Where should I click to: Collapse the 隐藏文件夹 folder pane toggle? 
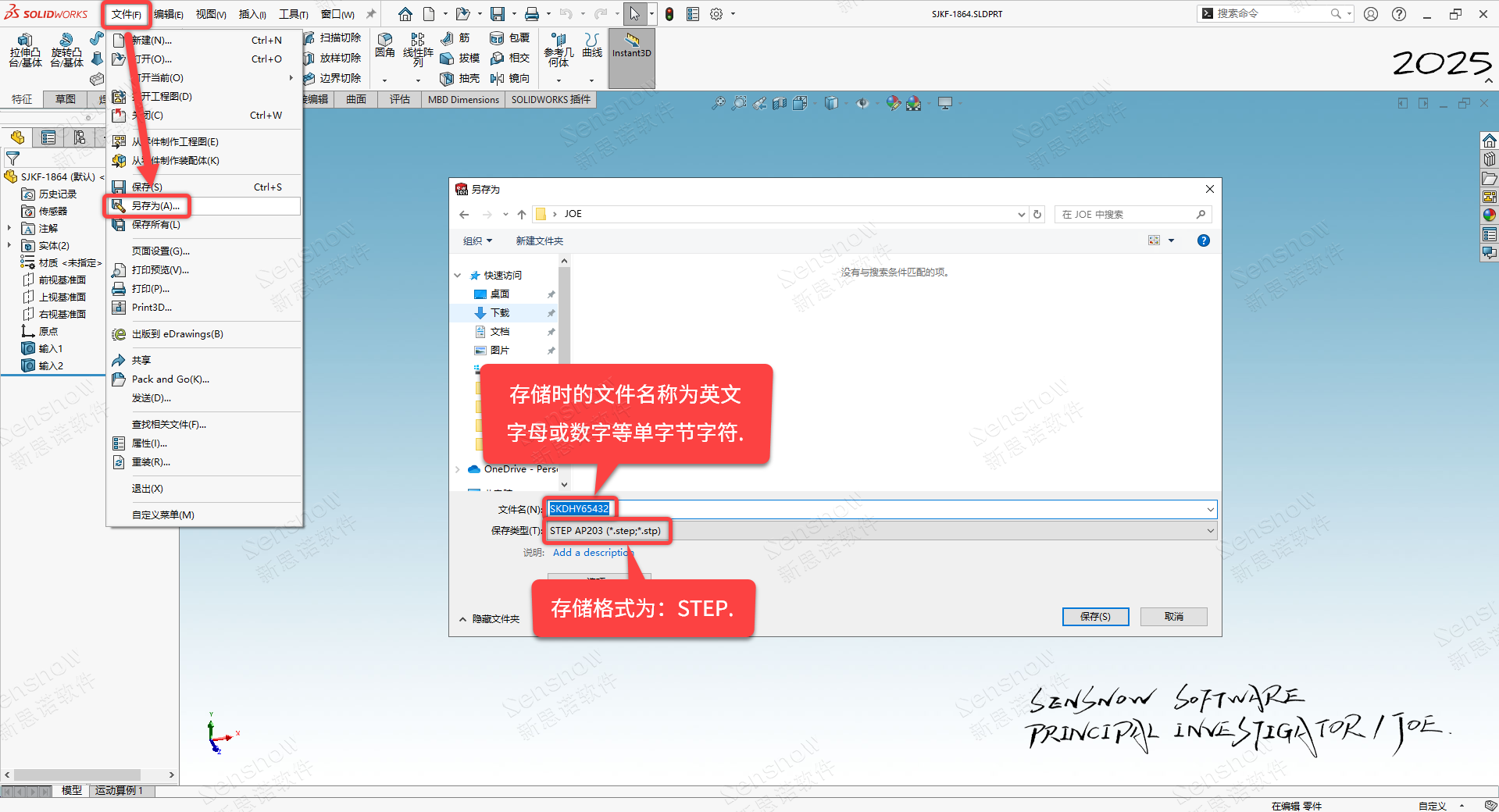(x=489, y=618)
